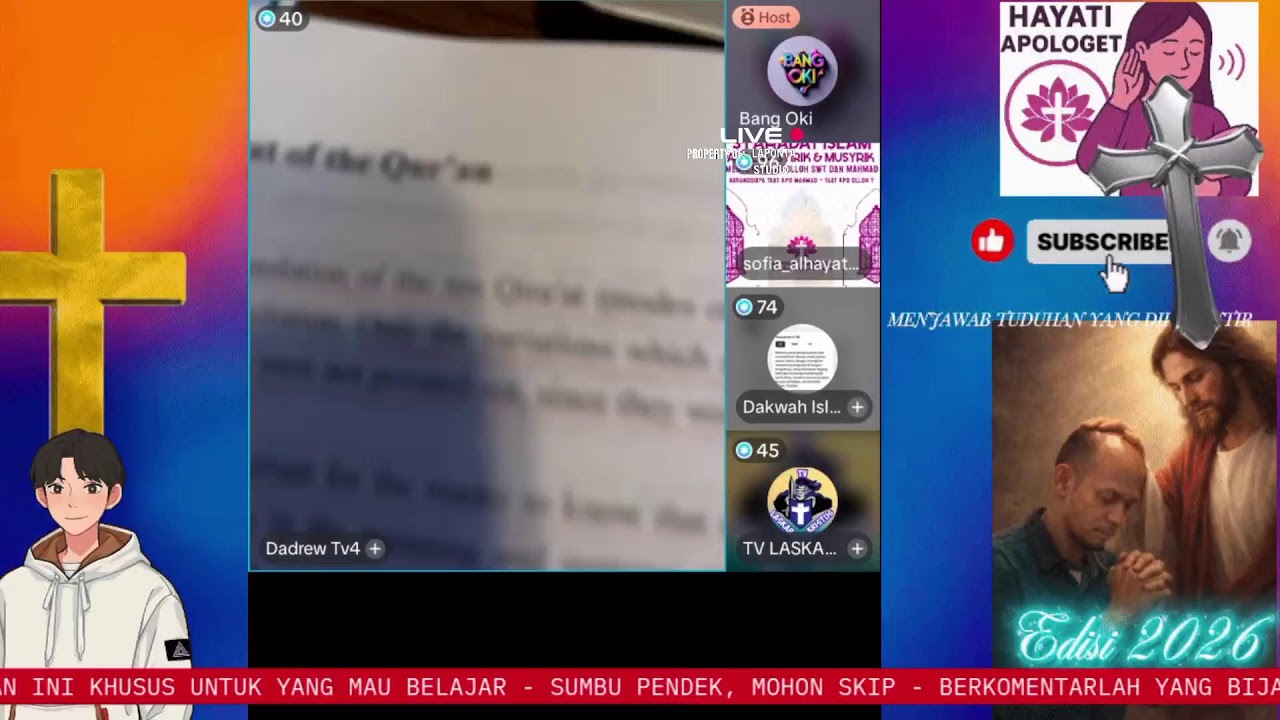Follow TV LASKA... with the plus icon
This screenshot has width=1280, height=720.
point(857,548)
